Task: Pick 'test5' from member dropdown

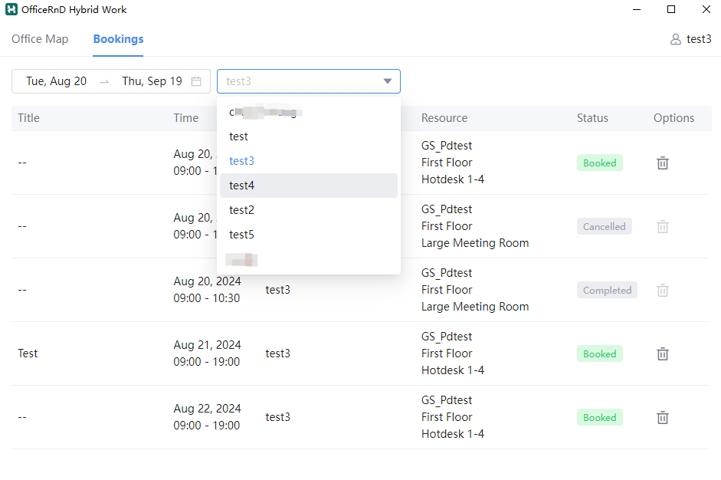Action: click(x=309, y=234)
